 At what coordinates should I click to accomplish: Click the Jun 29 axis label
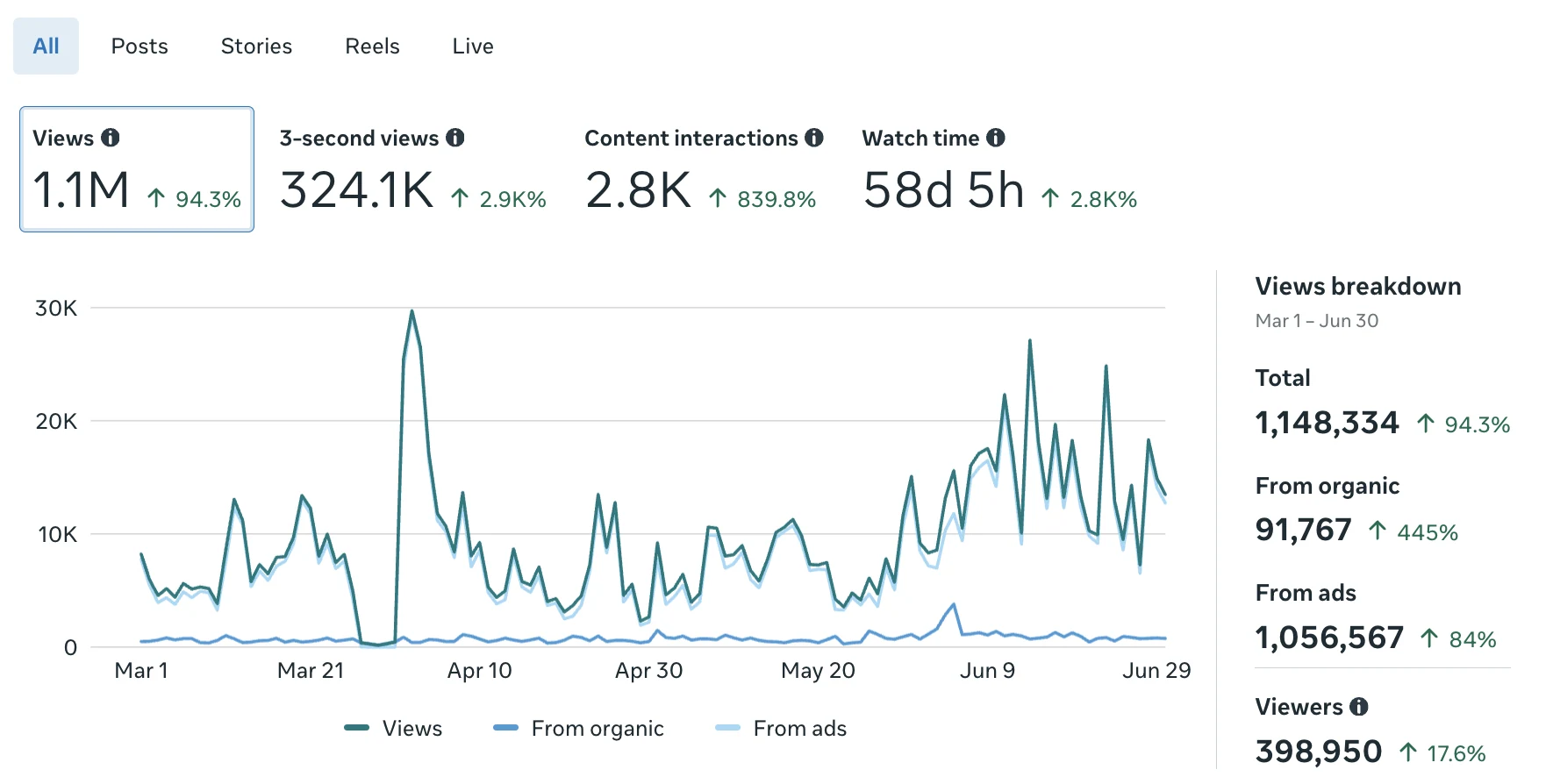click(1156, 670)
